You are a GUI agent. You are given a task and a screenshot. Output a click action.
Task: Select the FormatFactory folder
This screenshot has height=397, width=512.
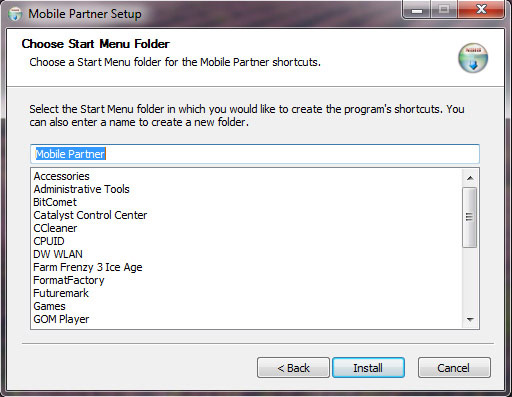pos(69,280)
